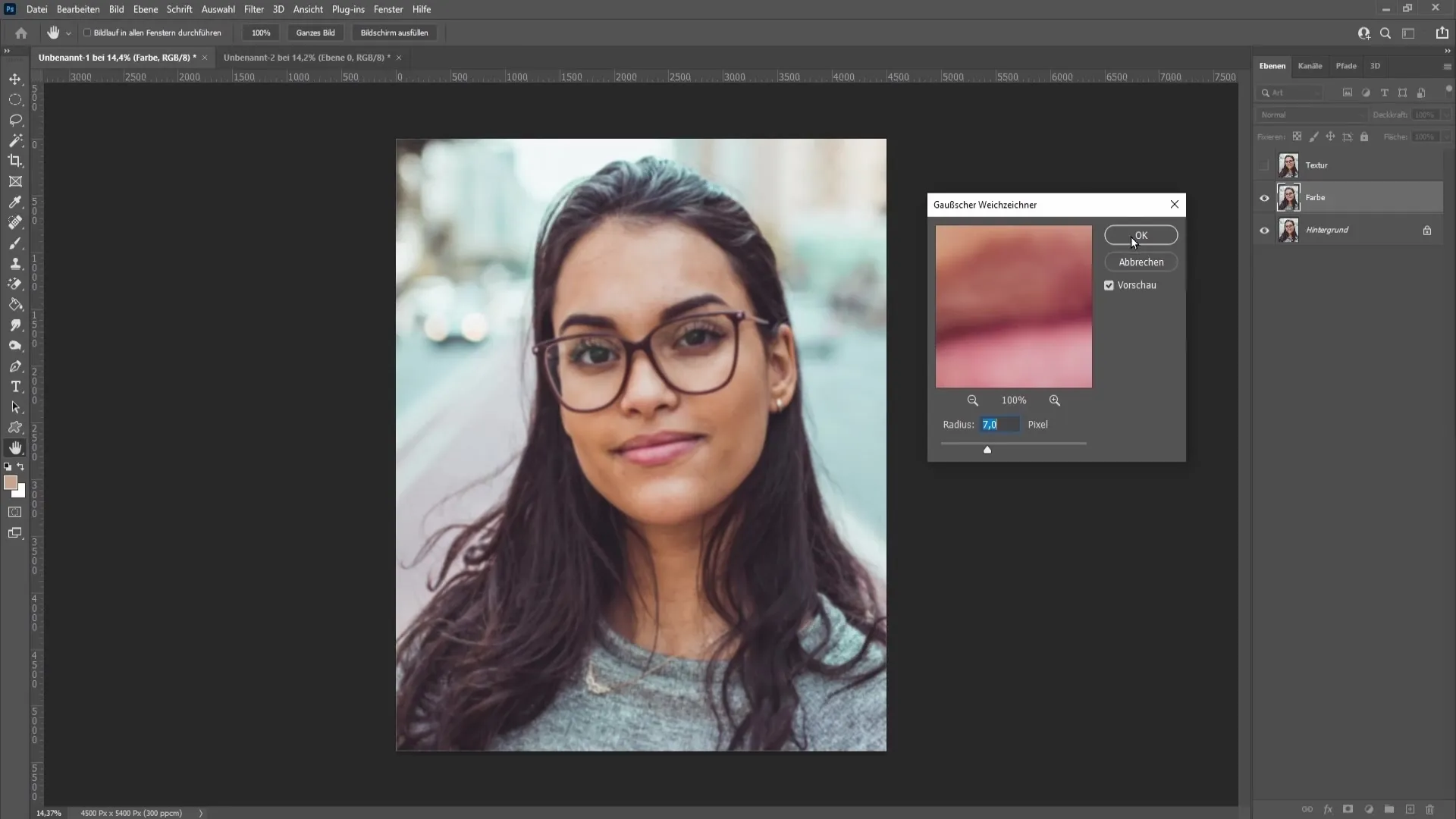Toggle lock position
The height and width of the screenshot is (819, 1456).
point(1330,136)
